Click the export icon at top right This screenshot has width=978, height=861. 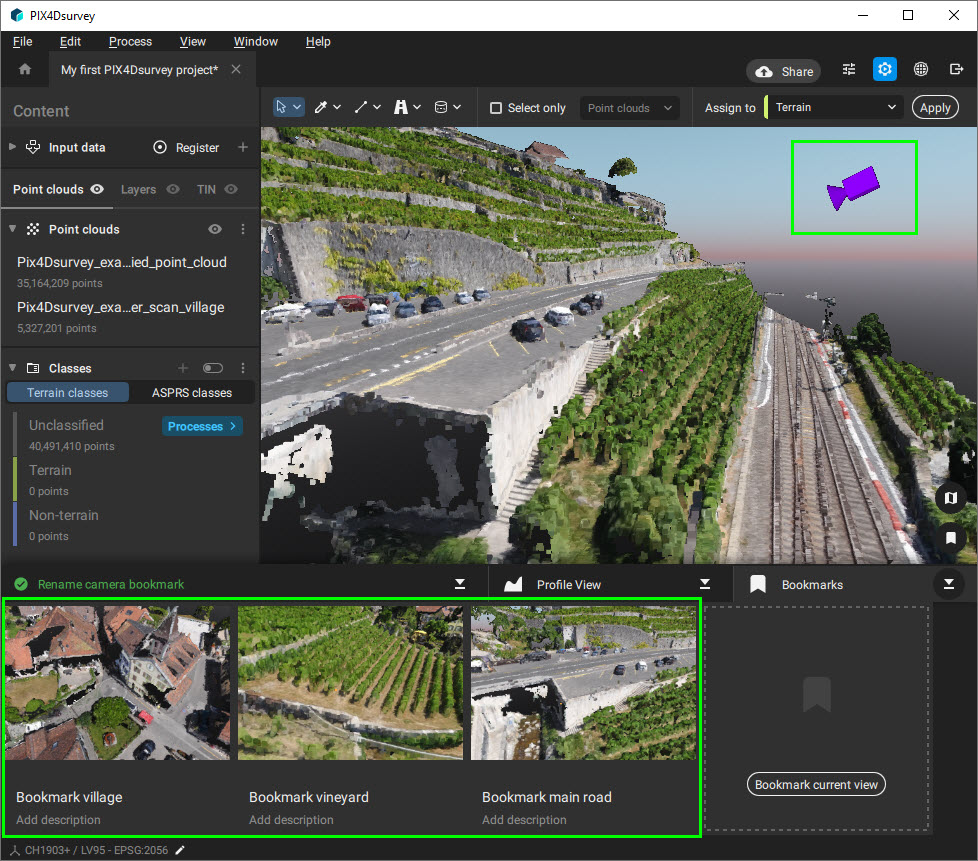(957, 70)
